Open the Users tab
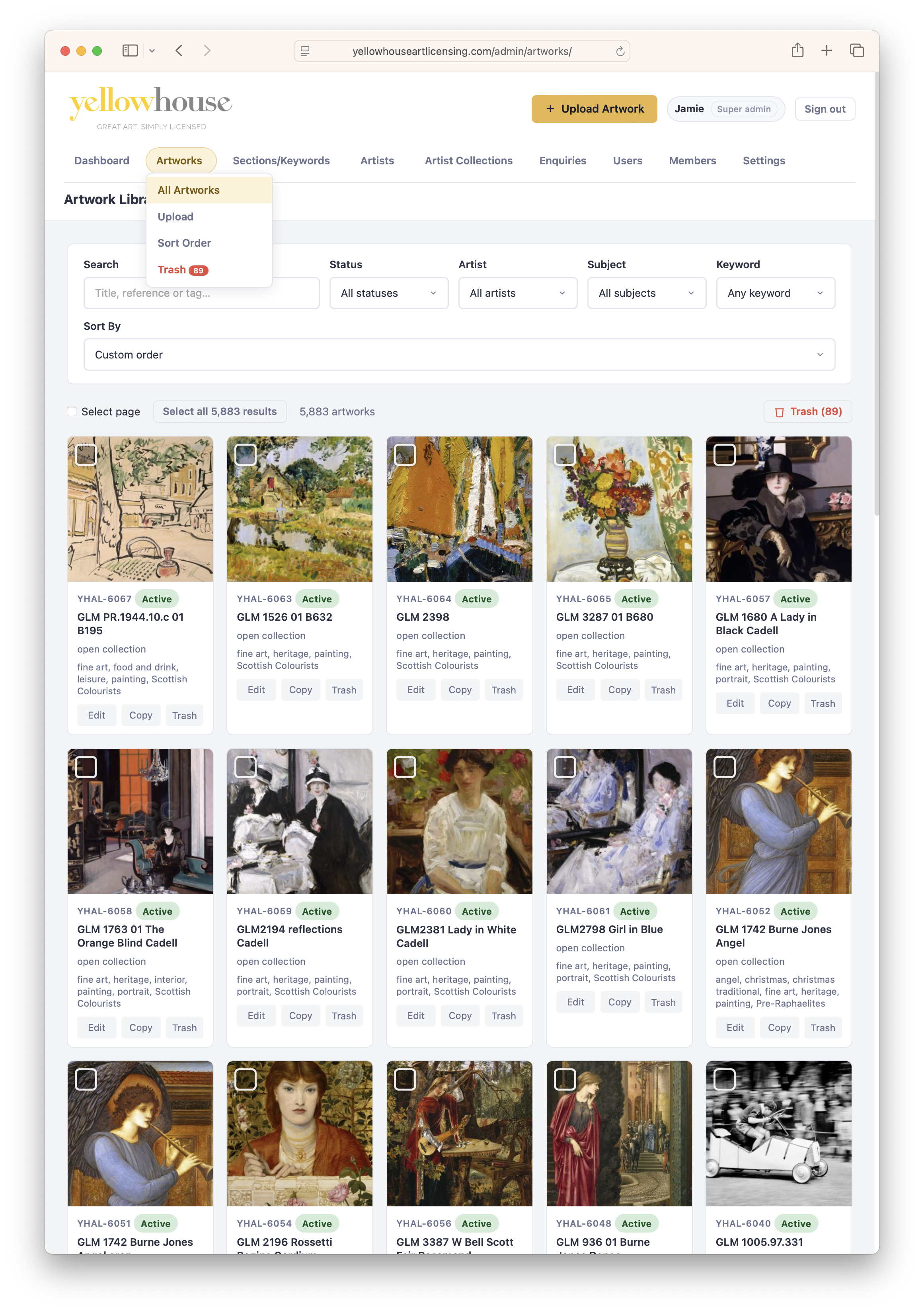Viewport: 924px width, 1313px height. [628, 161]
